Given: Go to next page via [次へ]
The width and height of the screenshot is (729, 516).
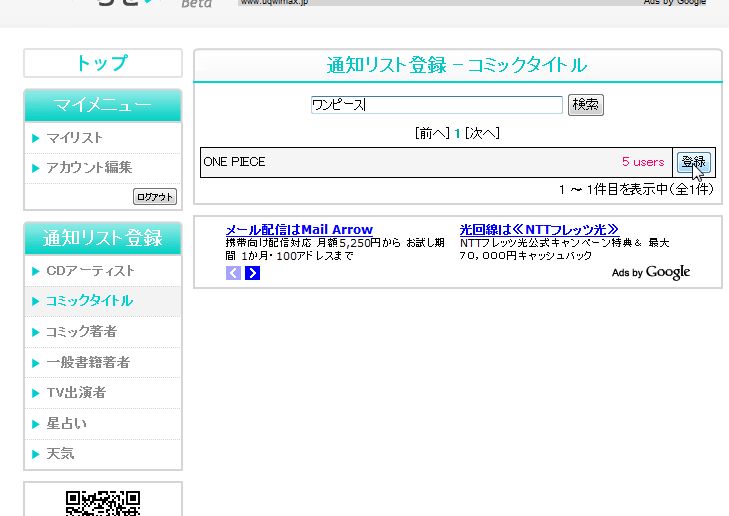Looking at the screenshot, I should (482, 133).
